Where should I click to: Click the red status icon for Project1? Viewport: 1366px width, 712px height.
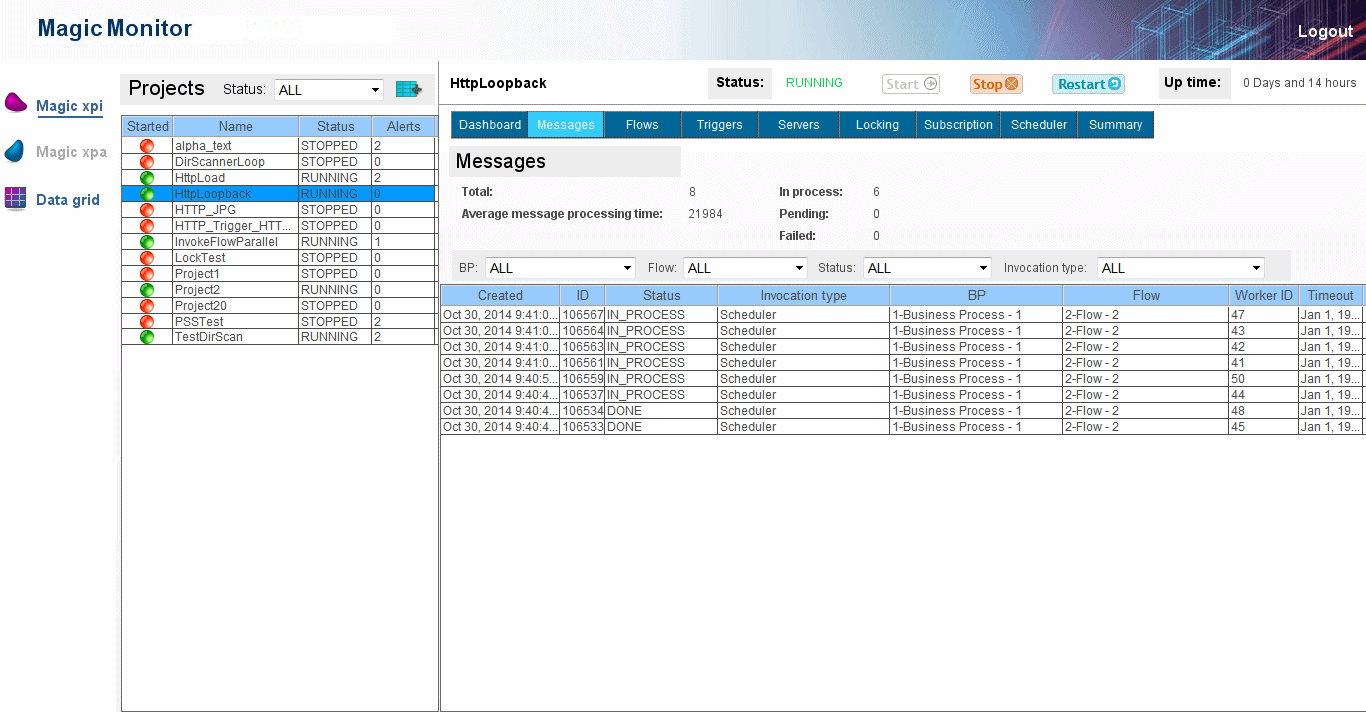click(147, 274)
